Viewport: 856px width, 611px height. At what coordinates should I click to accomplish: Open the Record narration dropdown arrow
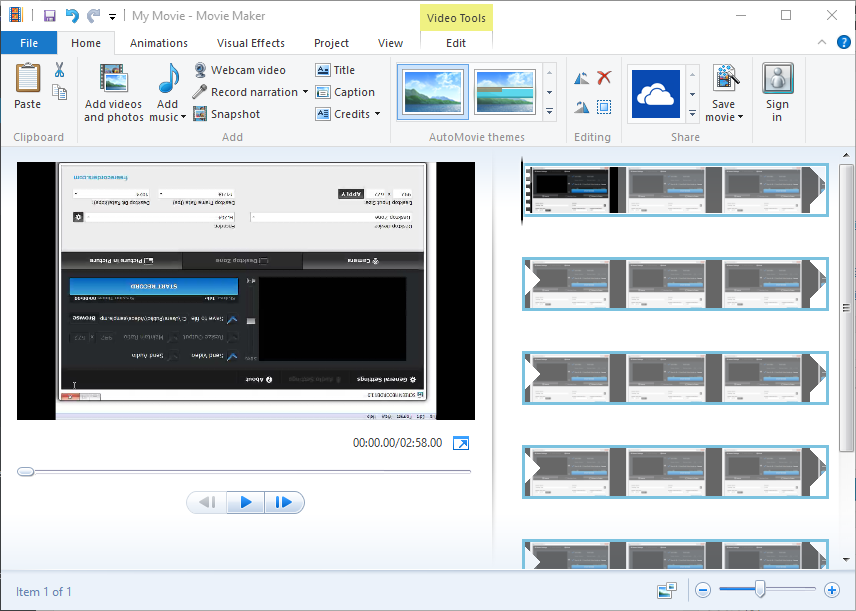305,92
